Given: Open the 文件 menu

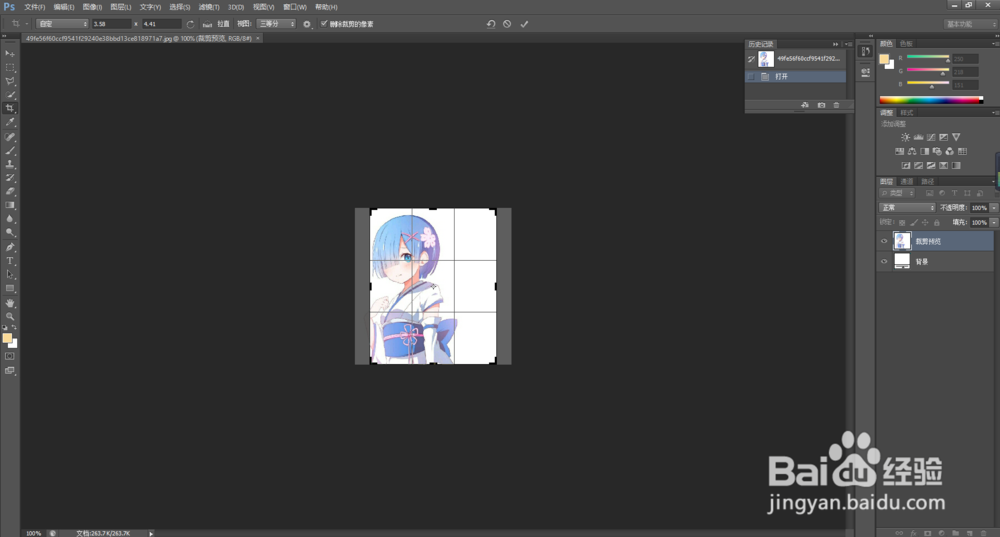Looking at the screenshot, I should pos(34,7).
